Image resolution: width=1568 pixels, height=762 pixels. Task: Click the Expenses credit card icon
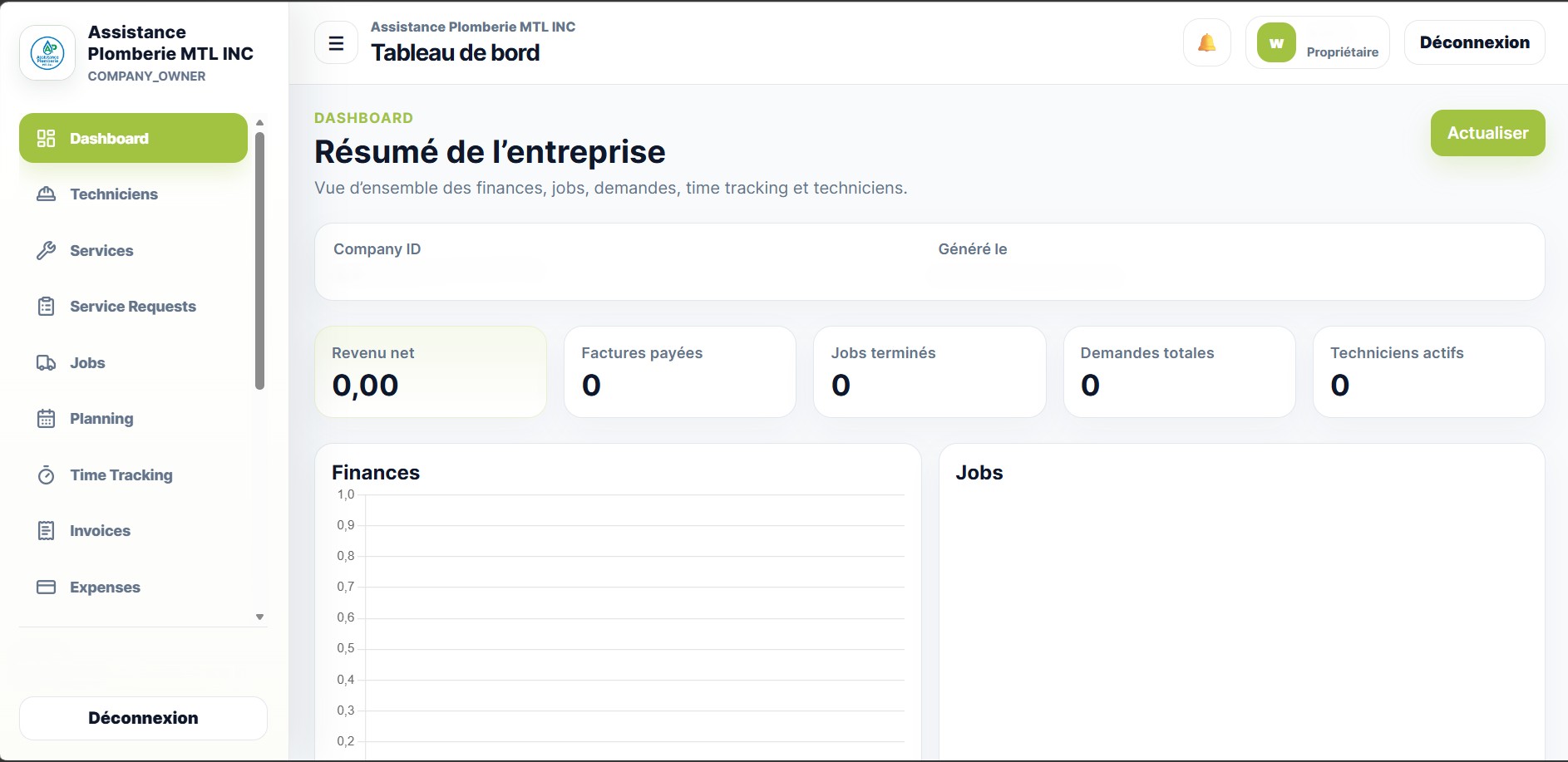point(47,587)
